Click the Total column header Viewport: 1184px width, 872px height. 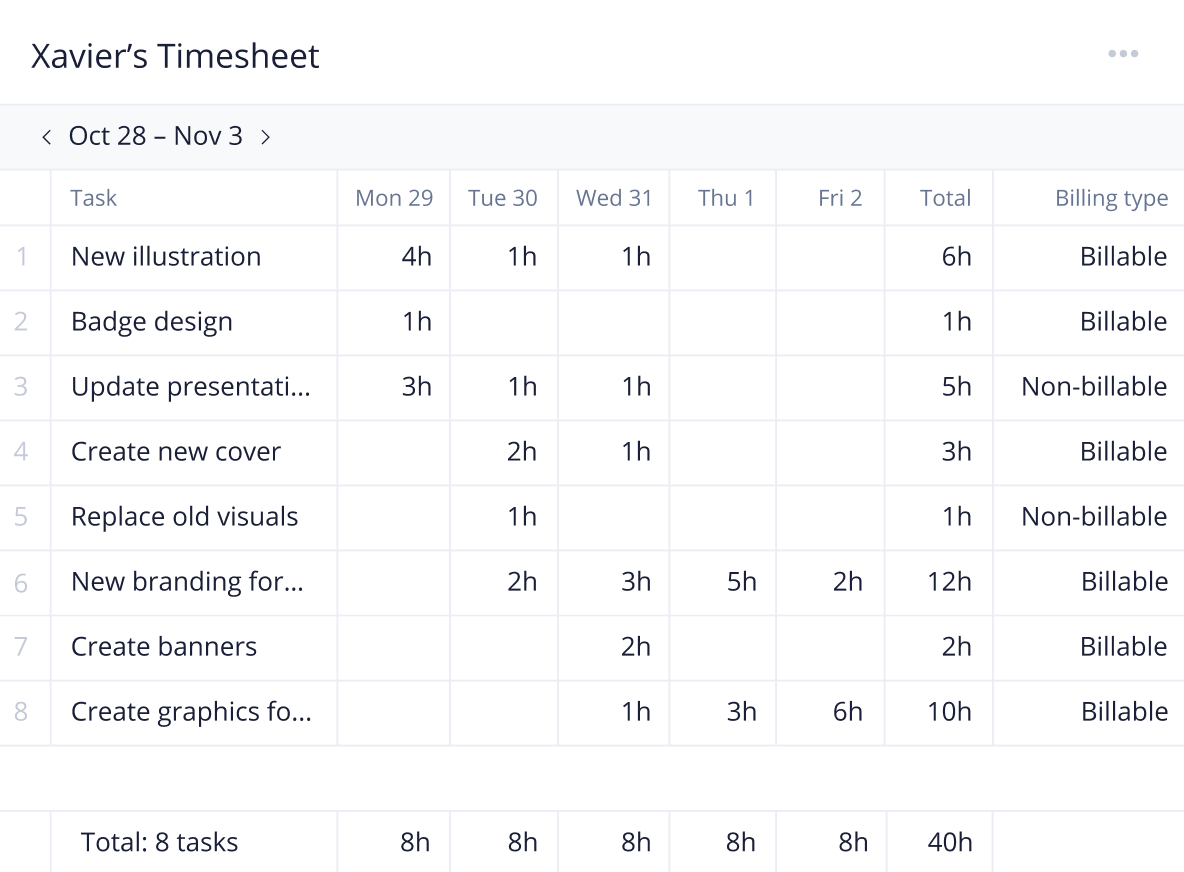[945, 198]
